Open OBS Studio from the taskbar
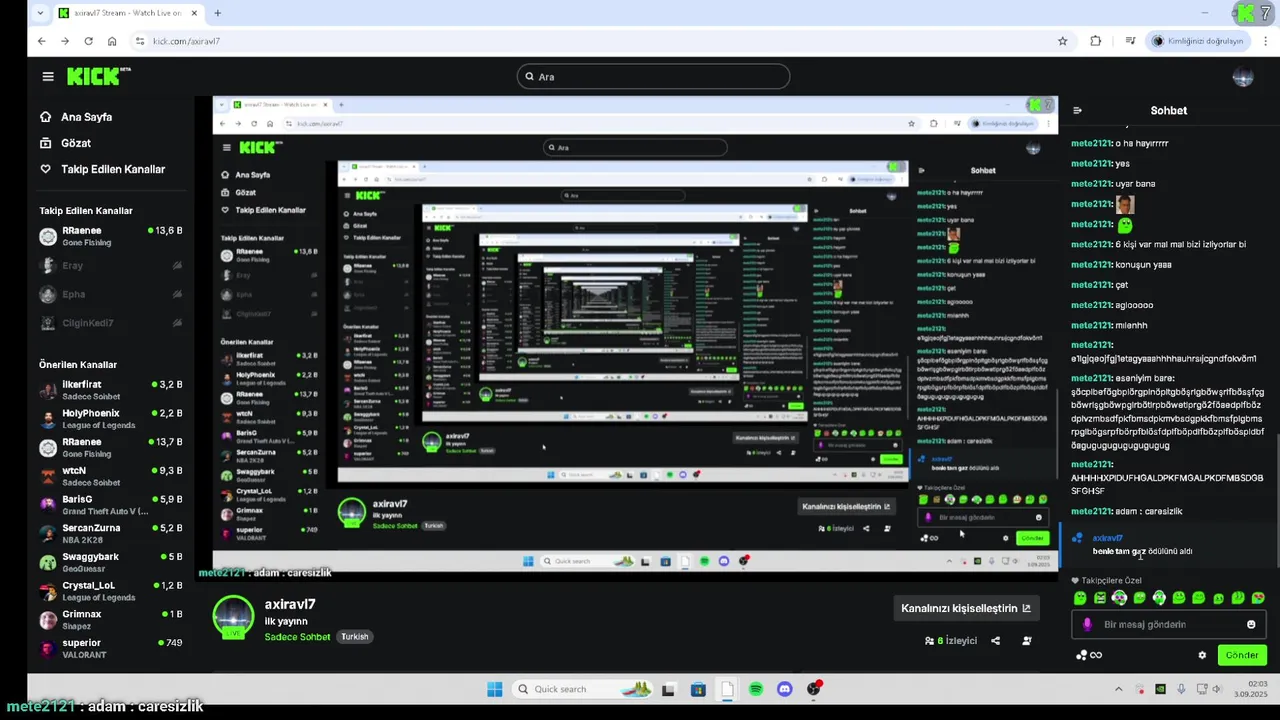This screenshot has height=720, width=1280. 814,689
